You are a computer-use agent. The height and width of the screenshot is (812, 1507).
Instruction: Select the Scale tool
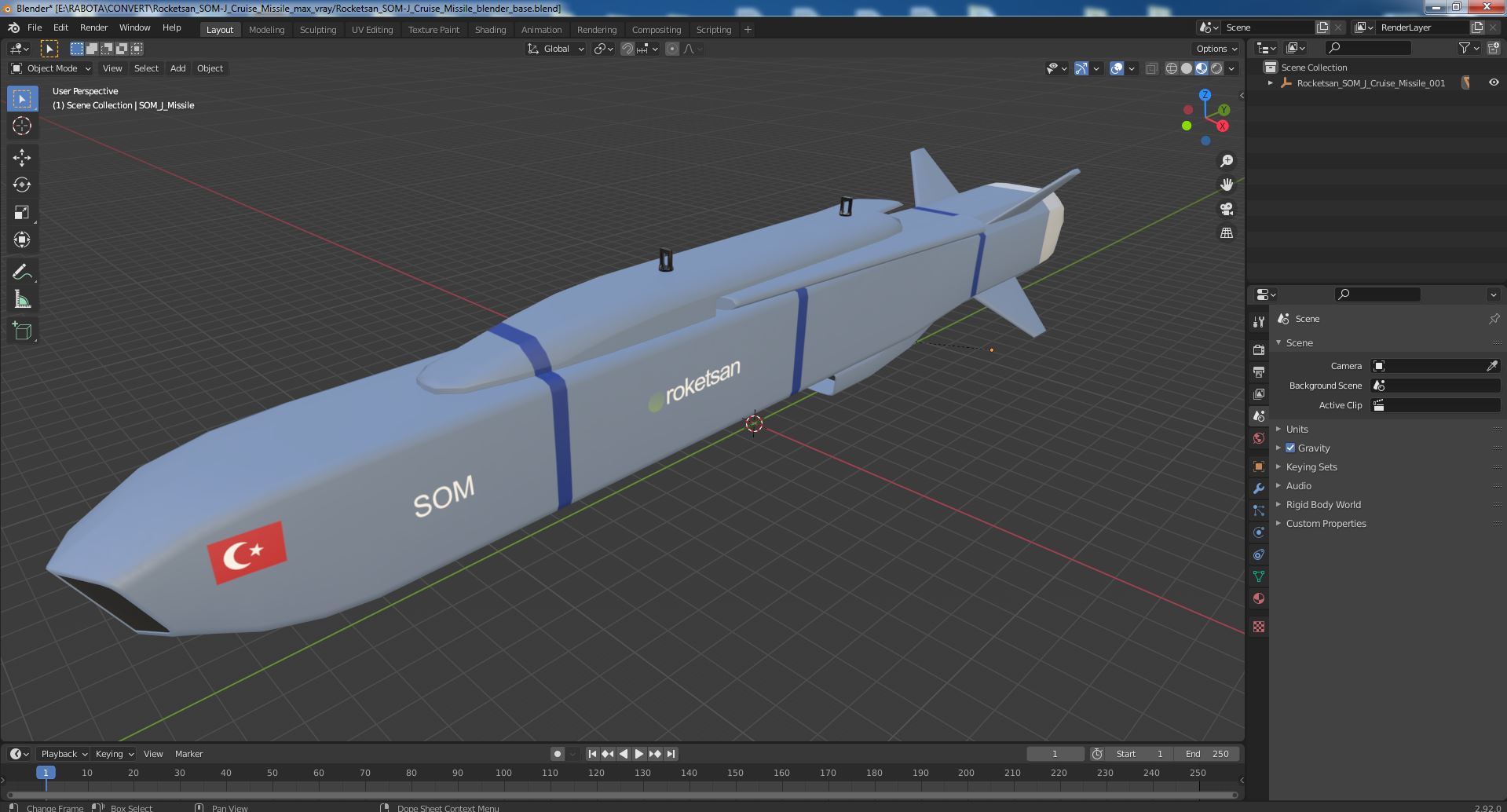(22, 212)
